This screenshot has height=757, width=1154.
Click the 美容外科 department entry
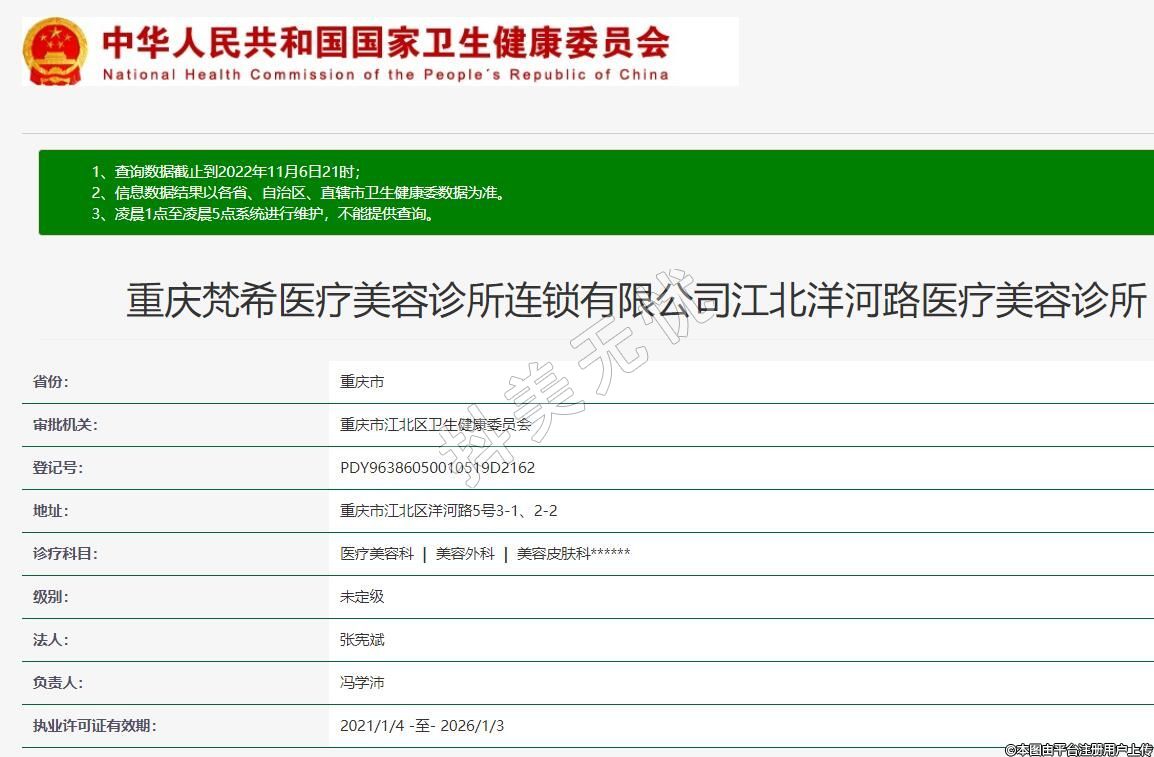465,554
